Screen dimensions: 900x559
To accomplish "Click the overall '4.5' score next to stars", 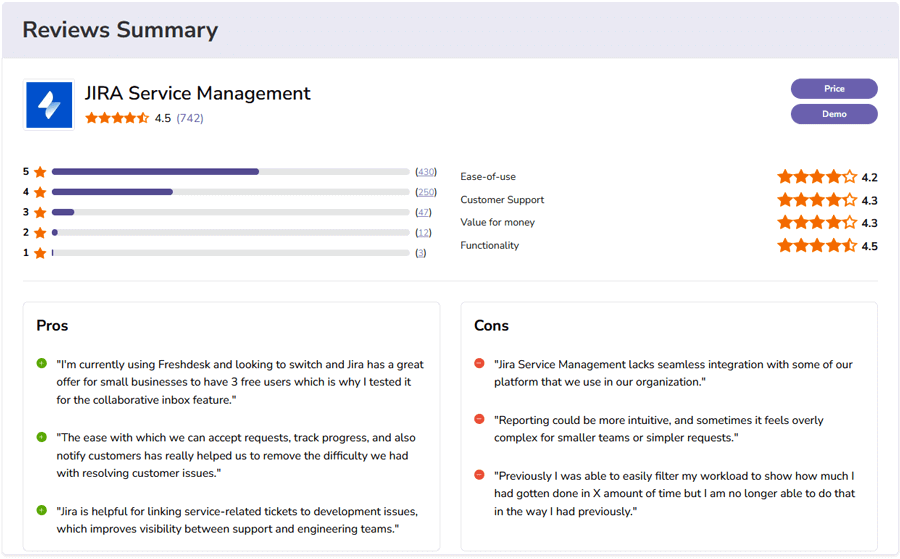I will pos(163,118).
